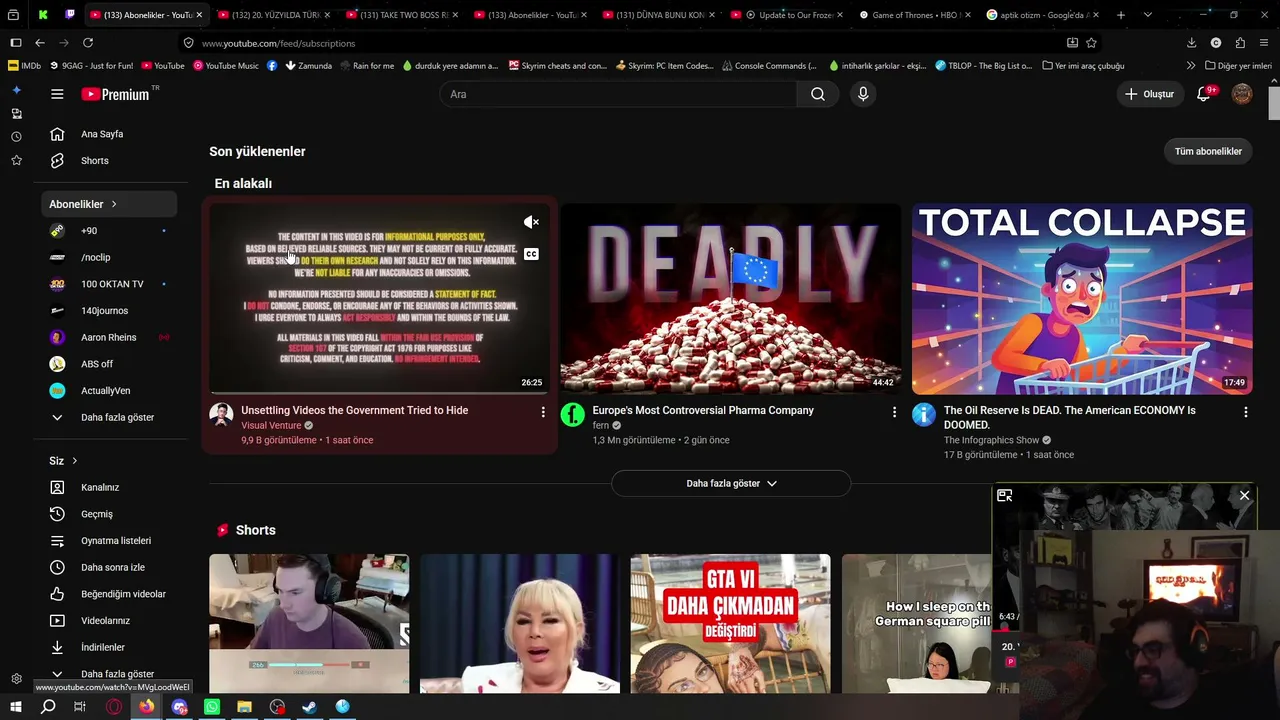Click the YouTube search input field
This screenshot has height=720, width=1280.
coord(618,94)
